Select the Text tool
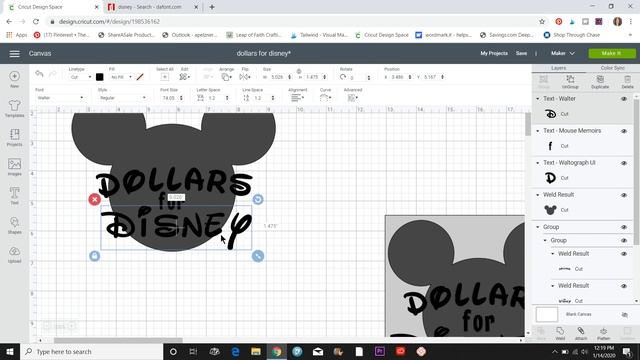The width and height of the screenshot is (640, 360). coord(14,196)
